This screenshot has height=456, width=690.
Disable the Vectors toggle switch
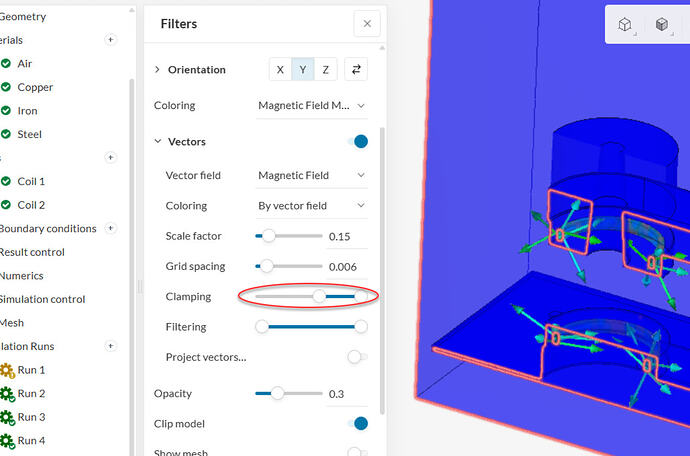tap(358, 142)
